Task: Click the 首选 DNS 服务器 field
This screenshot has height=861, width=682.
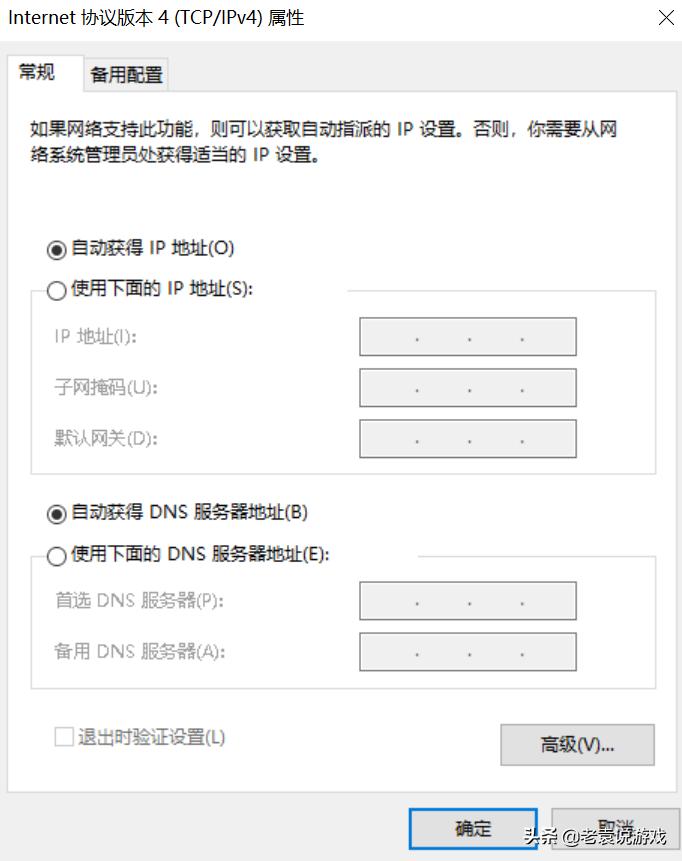Action: click(x=467, y=600)
